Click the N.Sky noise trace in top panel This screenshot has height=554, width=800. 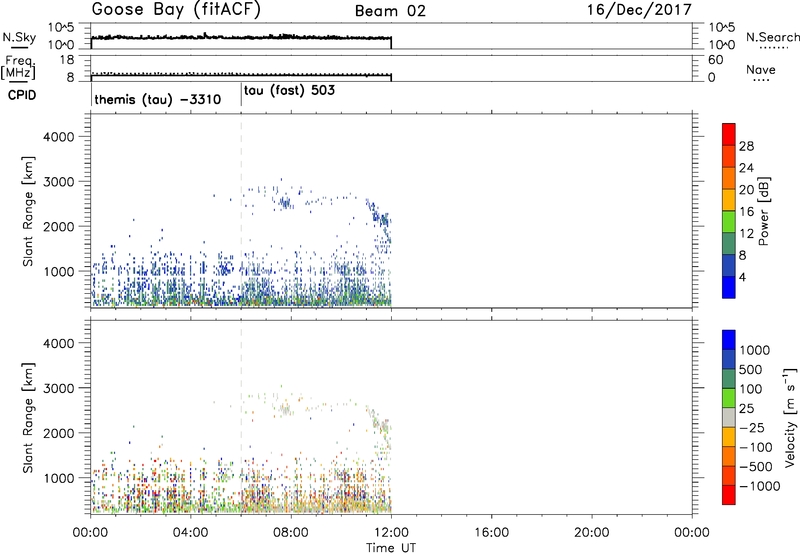(x=241, y=37)
